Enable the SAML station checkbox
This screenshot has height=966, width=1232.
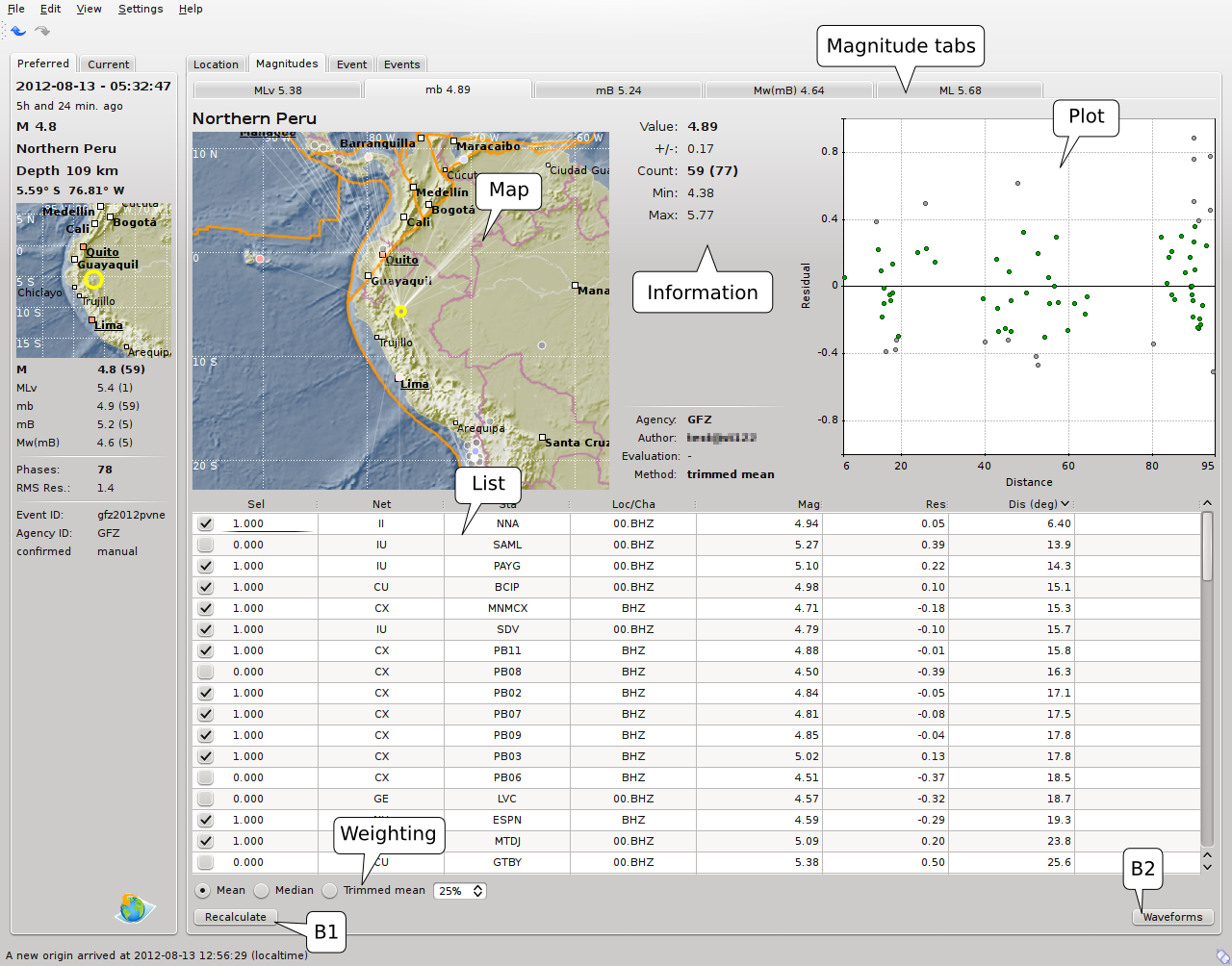[206, 545]
